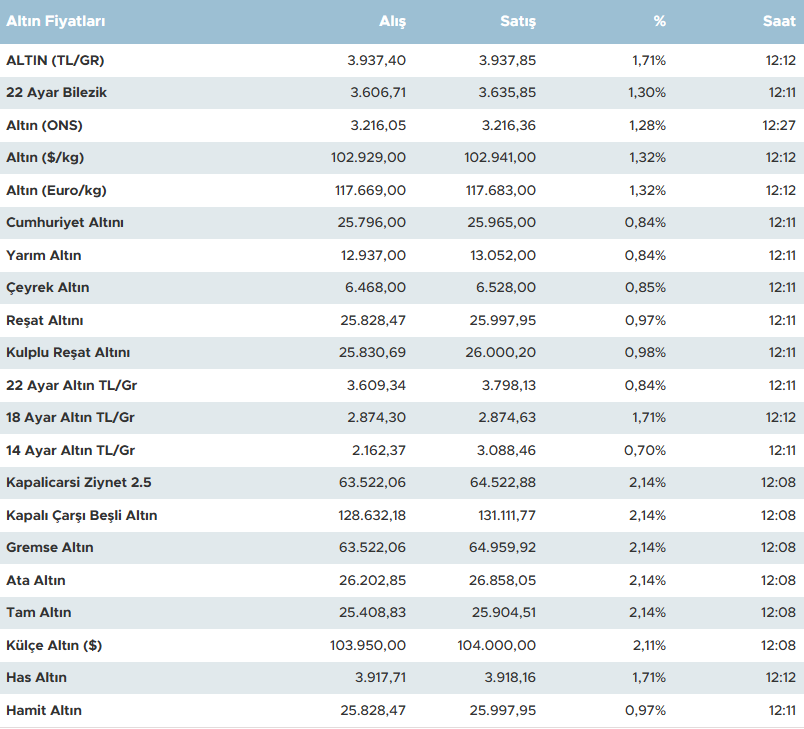The height and width of the screenshot is (729, 804).
Task: Click the percentage 1,28%
Action: click(648, 126)
